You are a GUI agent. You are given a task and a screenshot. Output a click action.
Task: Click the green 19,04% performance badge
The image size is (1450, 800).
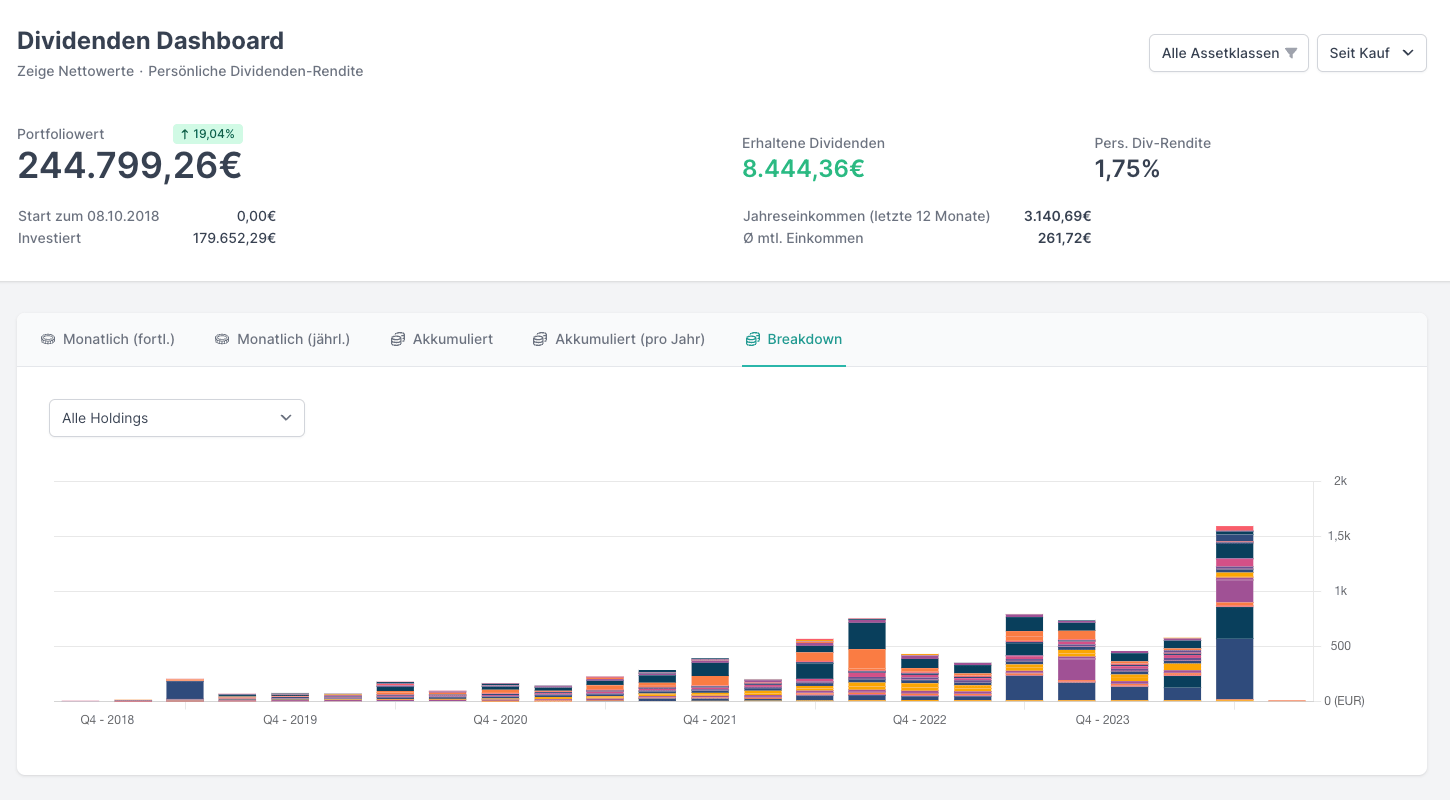(x=208, y=134)
